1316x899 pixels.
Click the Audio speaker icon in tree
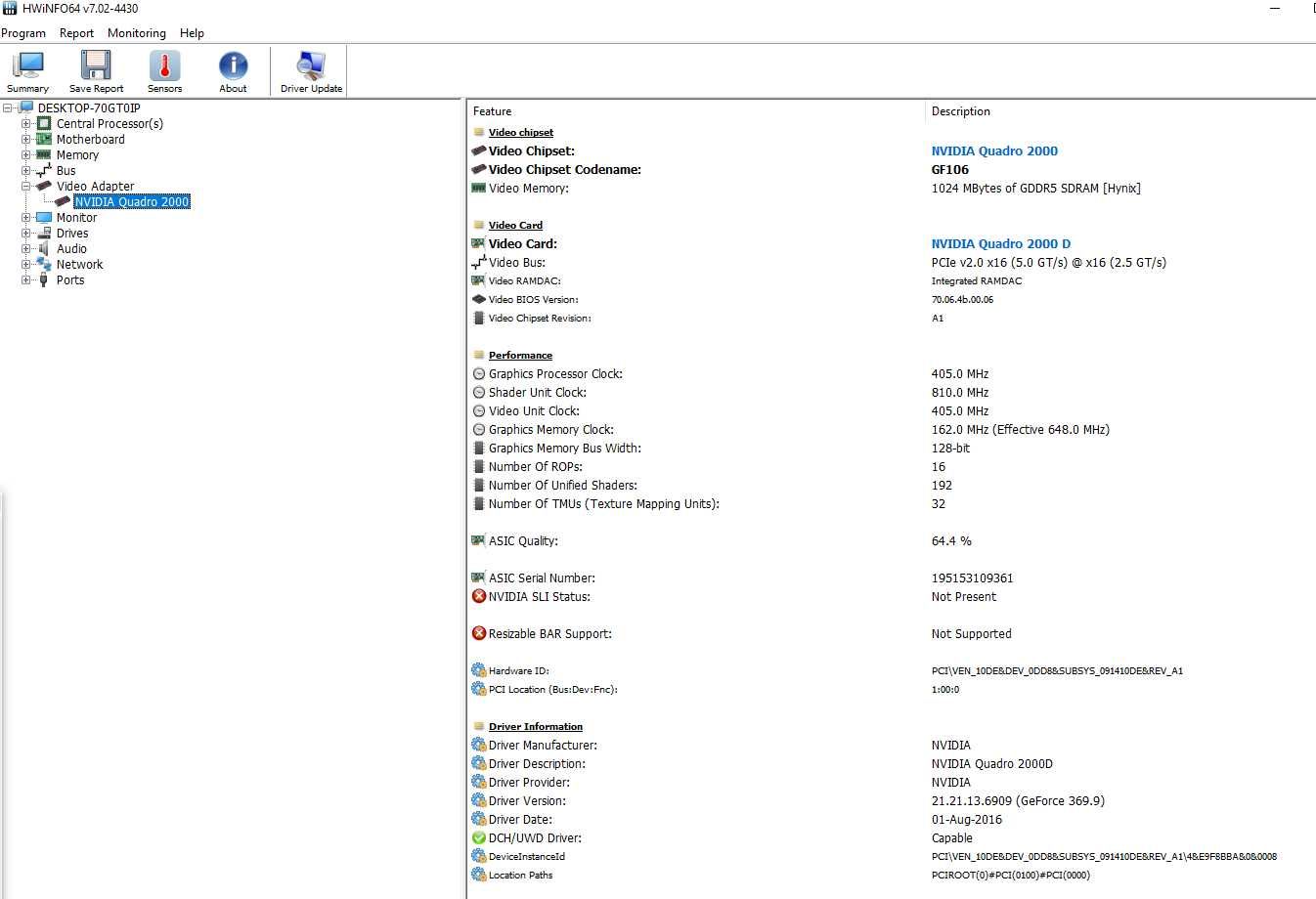click(44, 249)
